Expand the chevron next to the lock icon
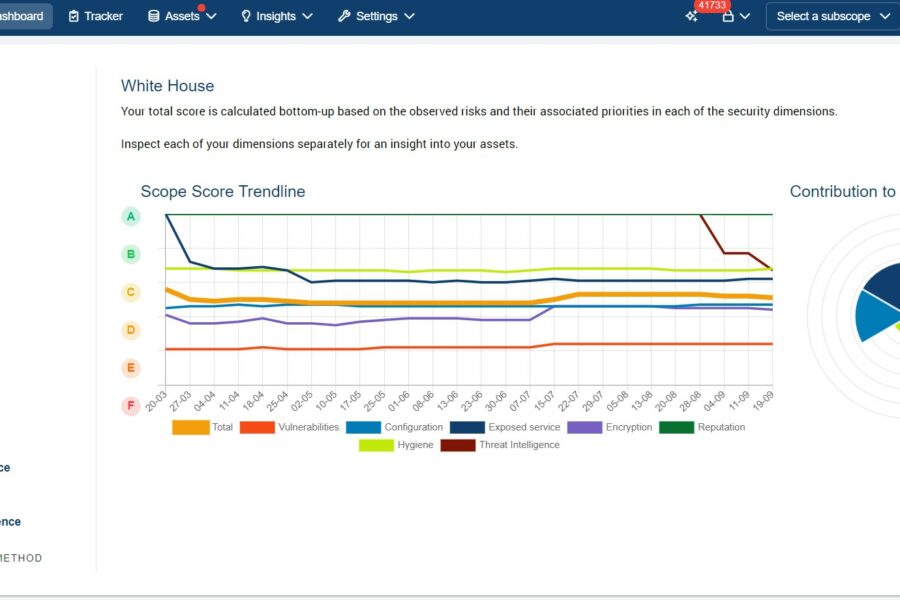 [745, 16]
